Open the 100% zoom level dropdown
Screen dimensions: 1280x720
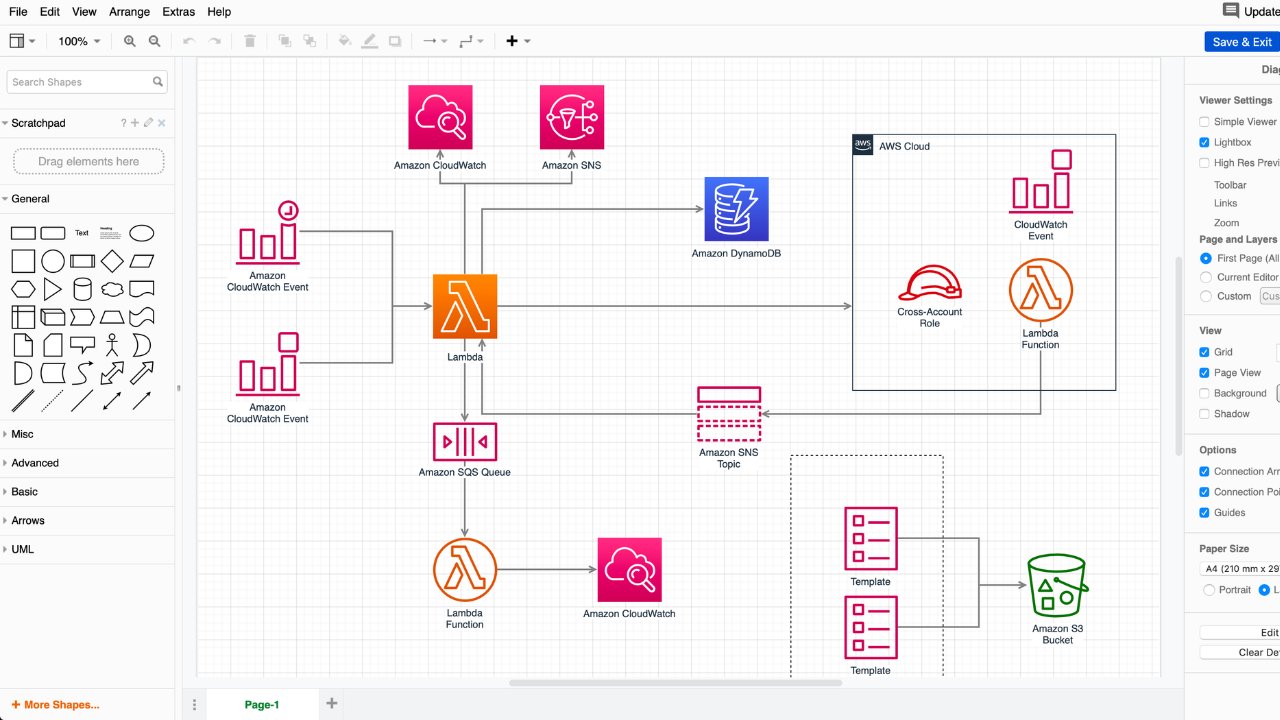coord(80,41)
